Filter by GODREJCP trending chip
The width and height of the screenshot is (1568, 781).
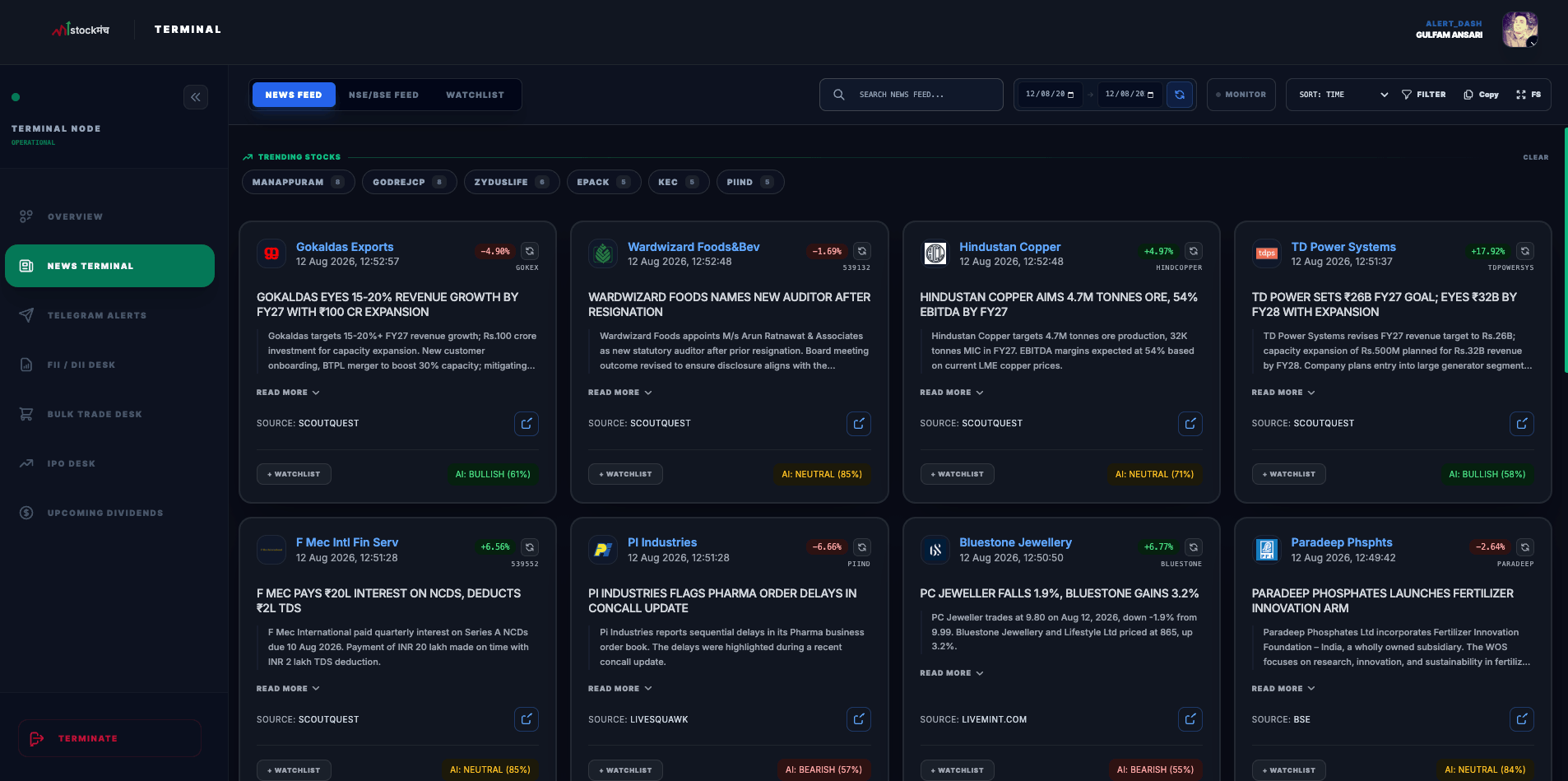(410, 182)
